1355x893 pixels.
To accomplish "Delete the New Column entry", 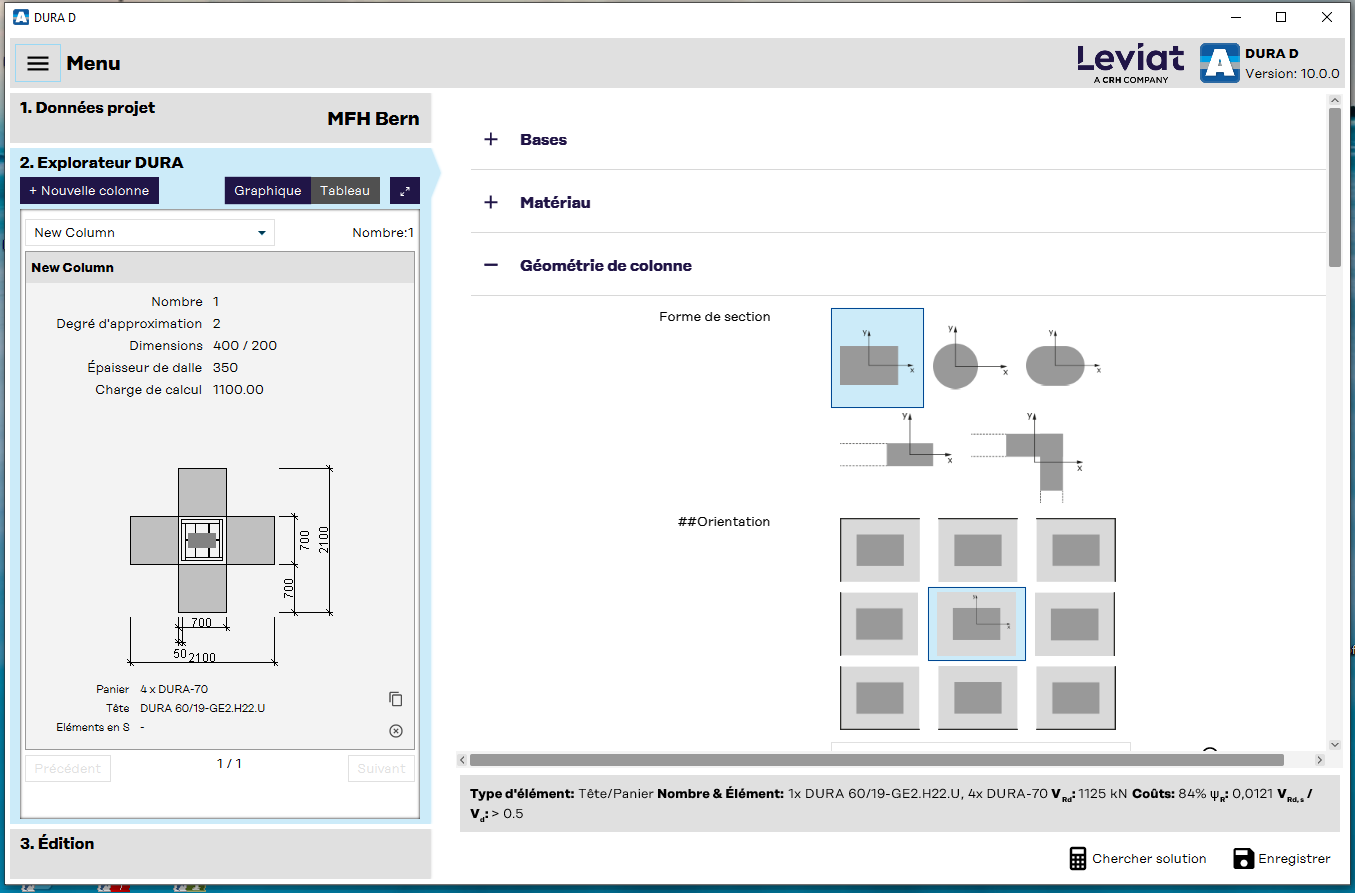I will point(396,731).
